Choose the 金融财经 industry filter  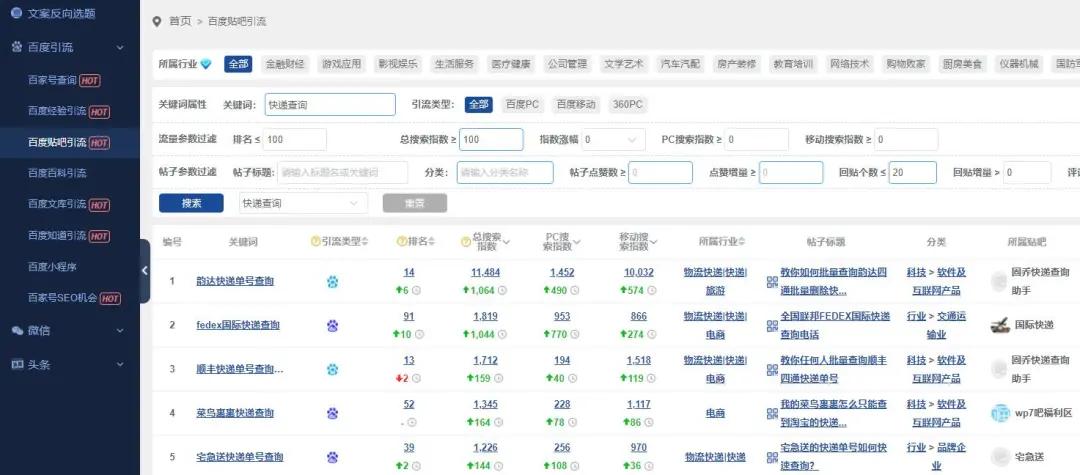[x=284, y=64]
